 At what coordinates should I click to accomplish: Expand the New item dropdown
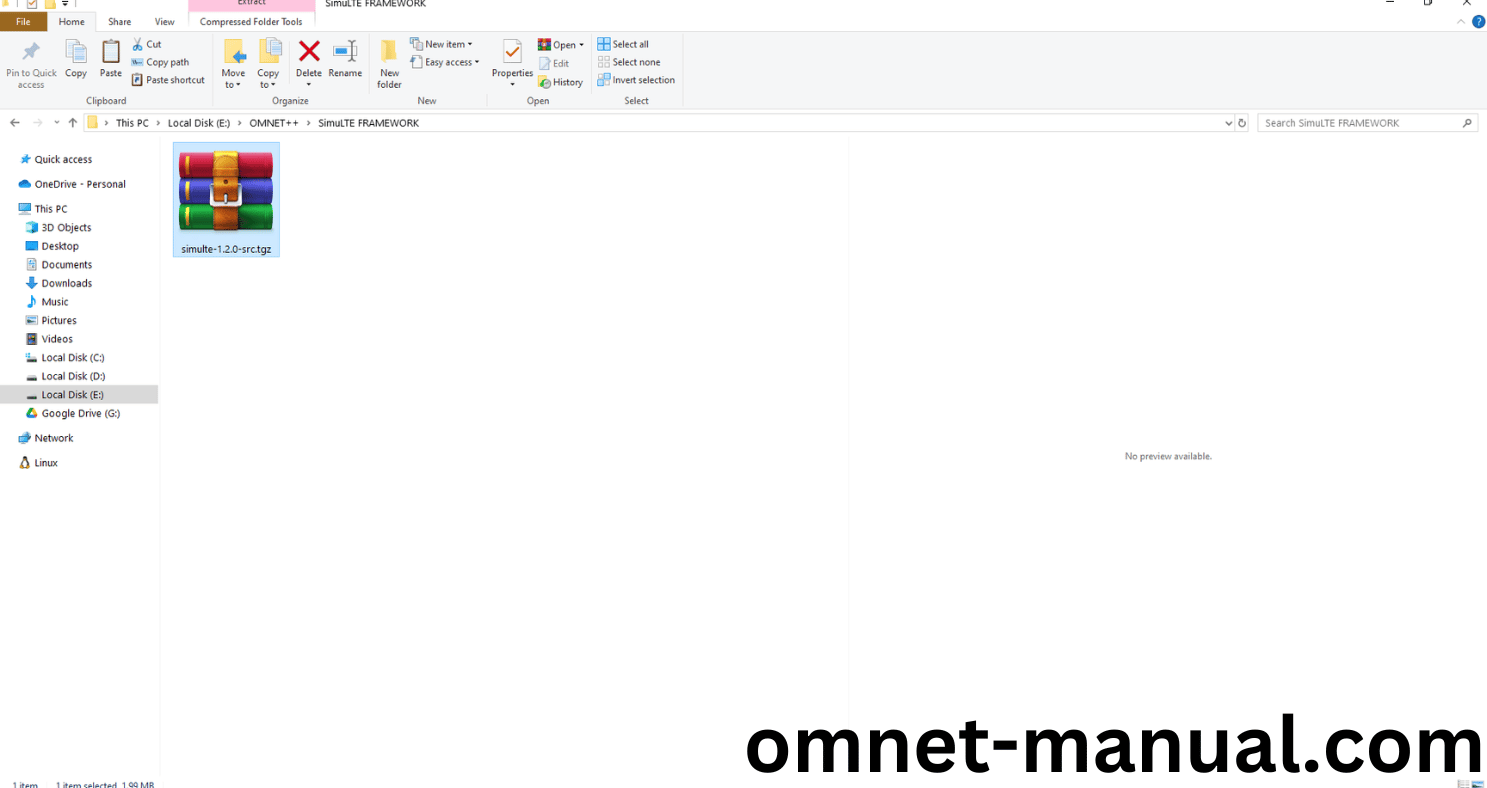pyautogui.click(x=441, y=44)
